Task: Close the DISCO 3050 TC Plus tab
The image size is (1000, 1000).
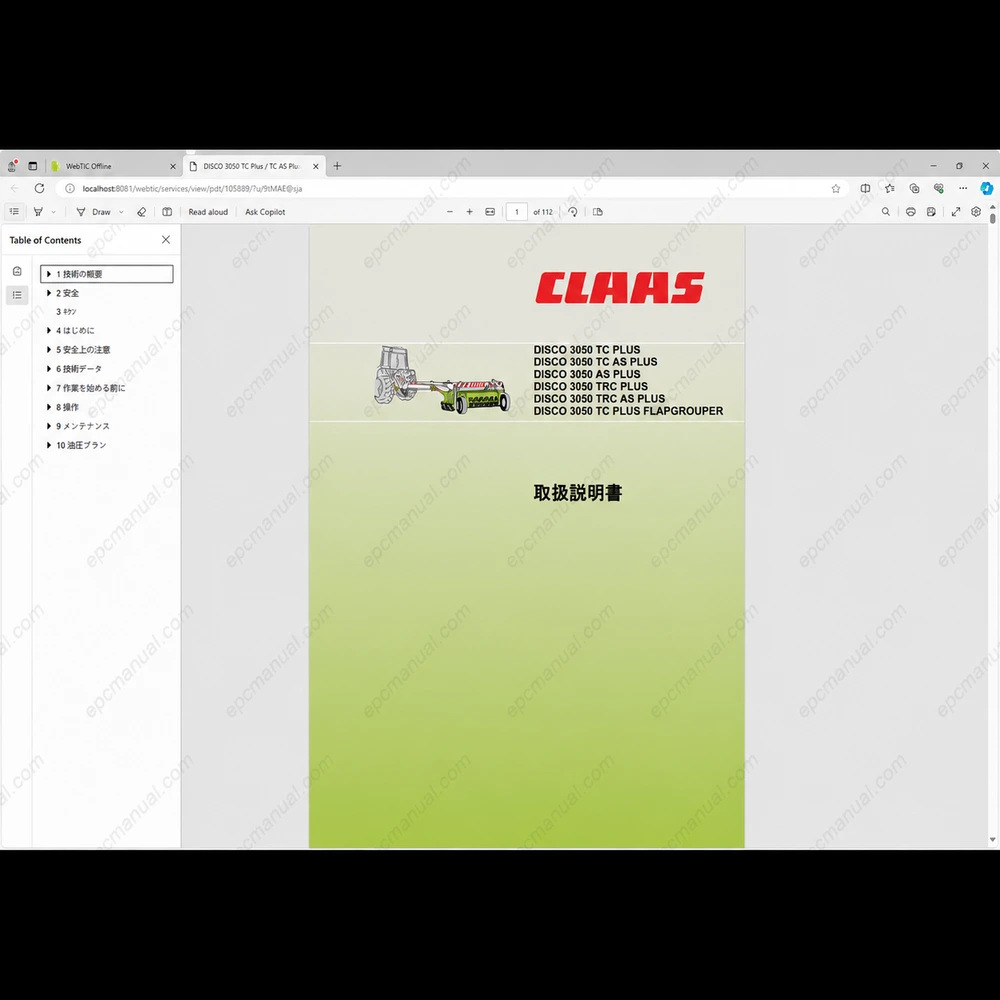Action: [316, 166]
